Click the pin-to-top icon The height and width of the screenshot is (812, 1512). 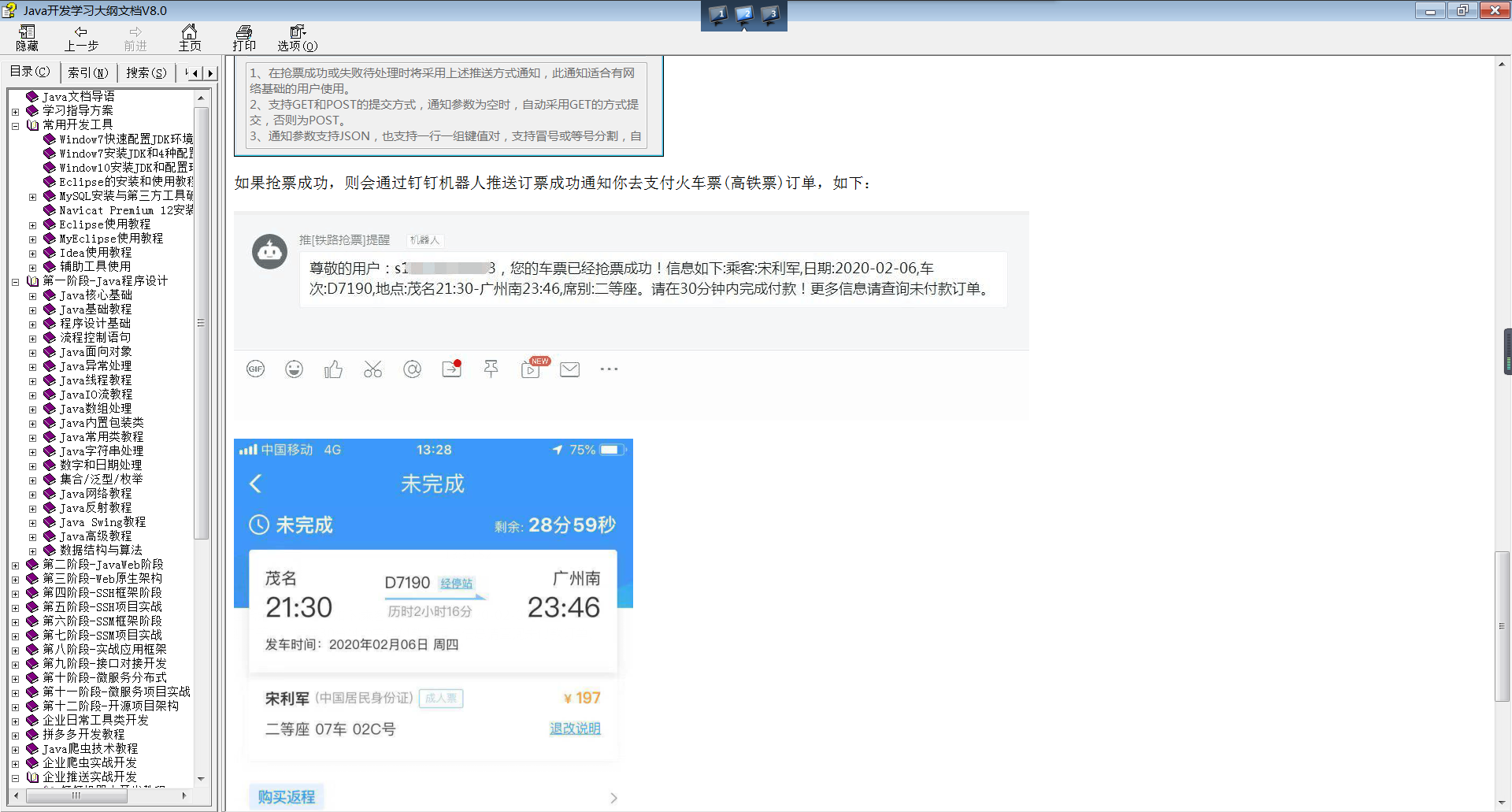pos(491,369)
